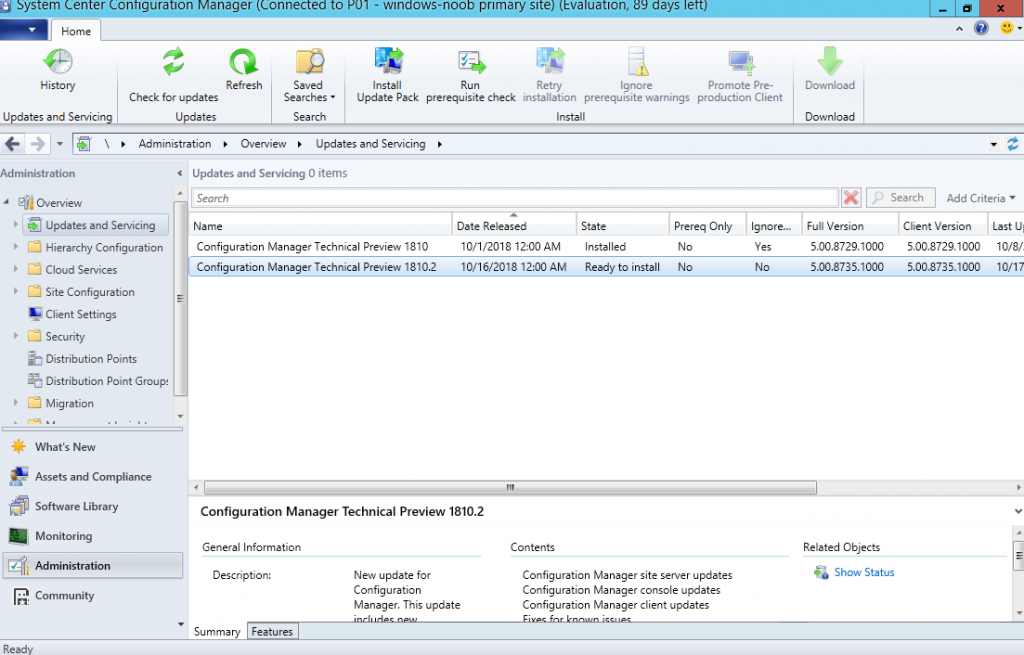Go back with navigation arrow
Screen dimensions: 1024x655
point(12,144)
